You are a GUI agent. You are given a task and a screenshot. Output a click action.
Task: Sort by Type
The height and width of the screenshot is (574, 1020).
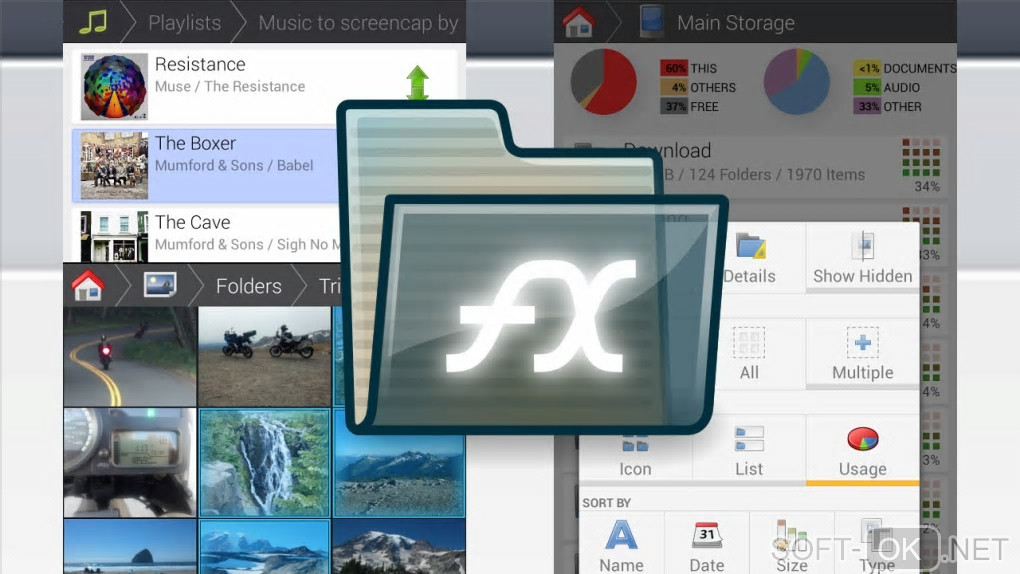click(x=877, y=545)
